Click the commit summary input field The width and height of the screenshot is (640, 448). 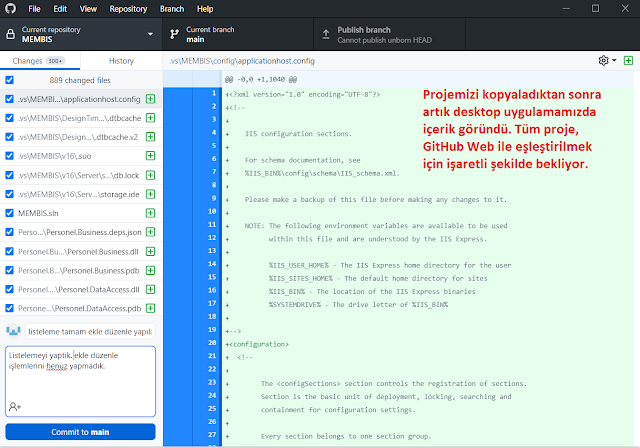(x=90, y=331)
